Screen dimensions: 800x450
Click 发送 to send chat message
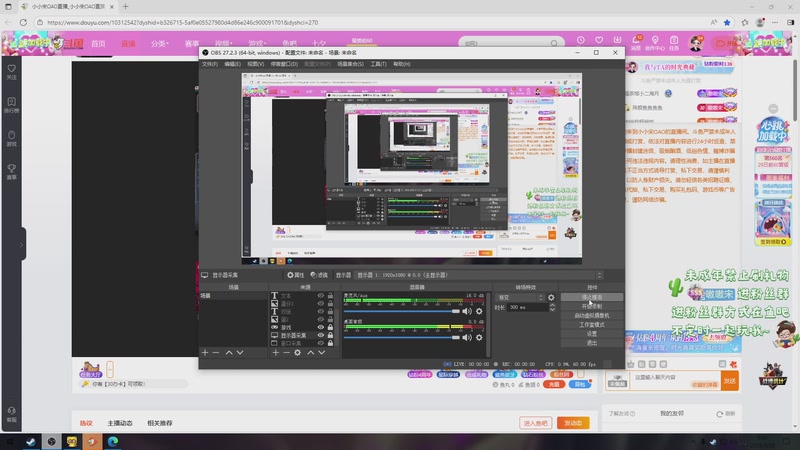[730, 381]
